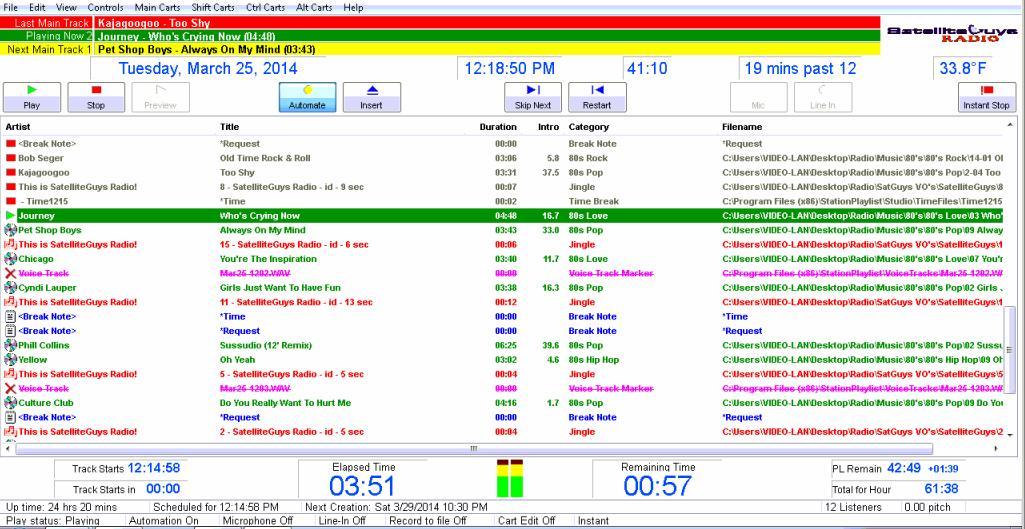Select the 'Always On My Mind' title
The image size is (1025, 529).
pos(262,230)
